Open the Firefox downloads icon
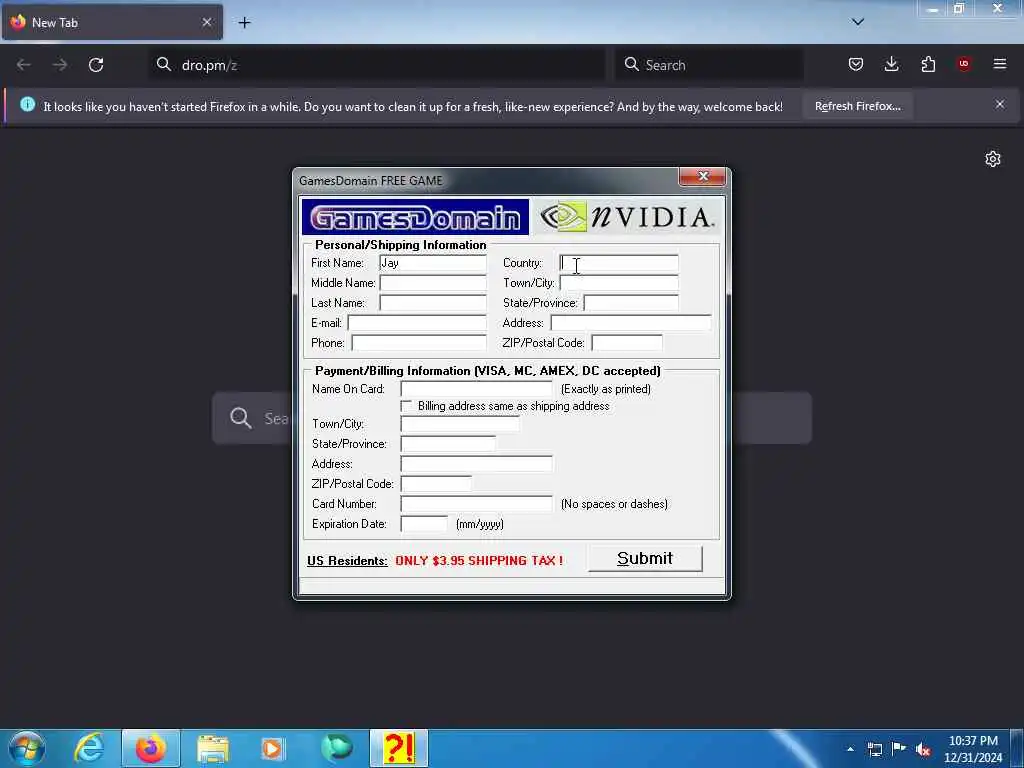This screenshot has height=768, width=1024. pos(891,64)
